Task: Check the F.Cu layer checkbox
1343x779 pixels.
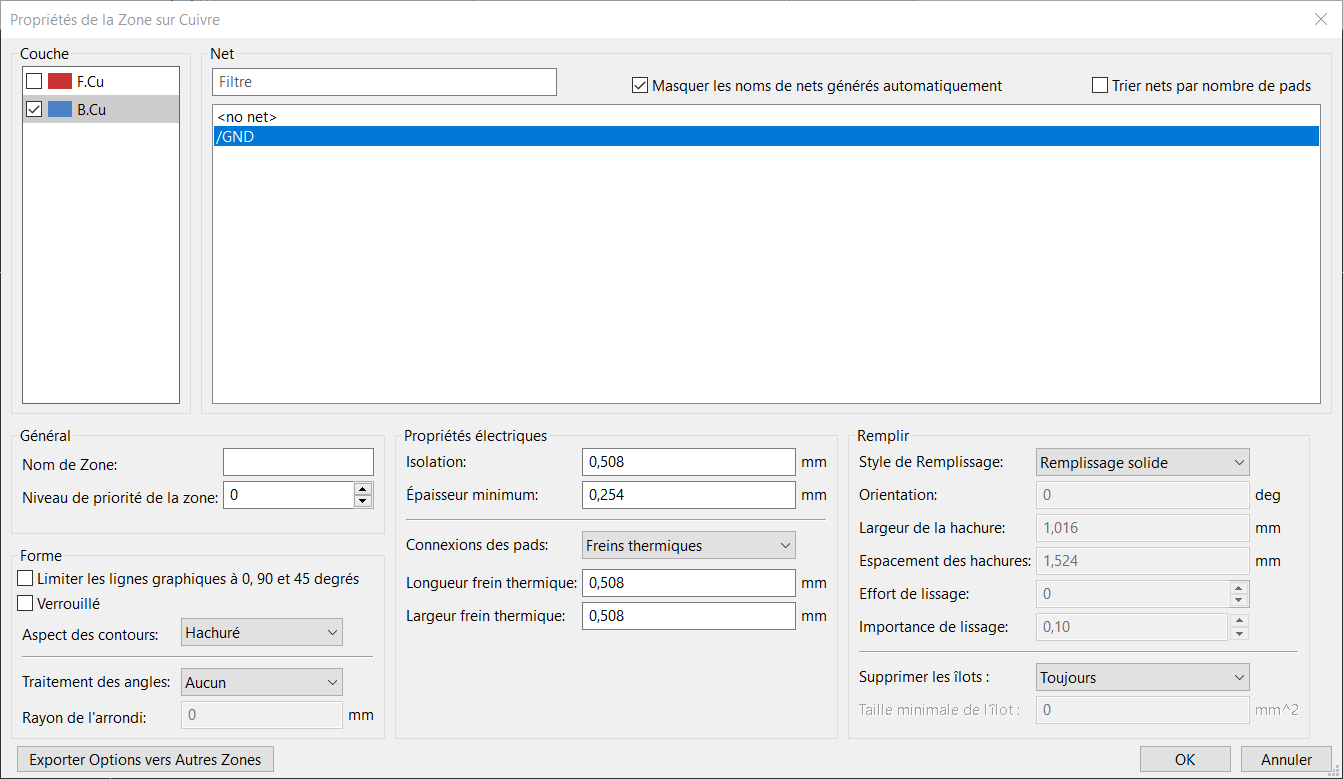Action: (34, 81)
